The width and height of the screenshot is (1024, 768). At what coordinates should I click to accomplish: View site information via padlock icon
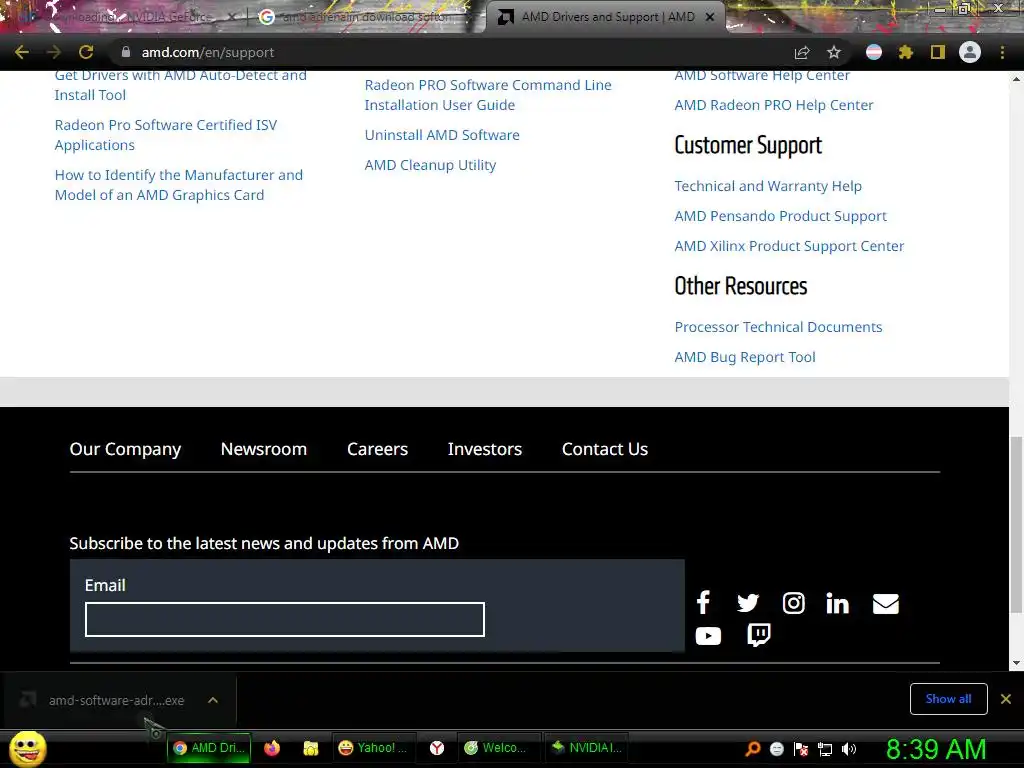(125, 52)
